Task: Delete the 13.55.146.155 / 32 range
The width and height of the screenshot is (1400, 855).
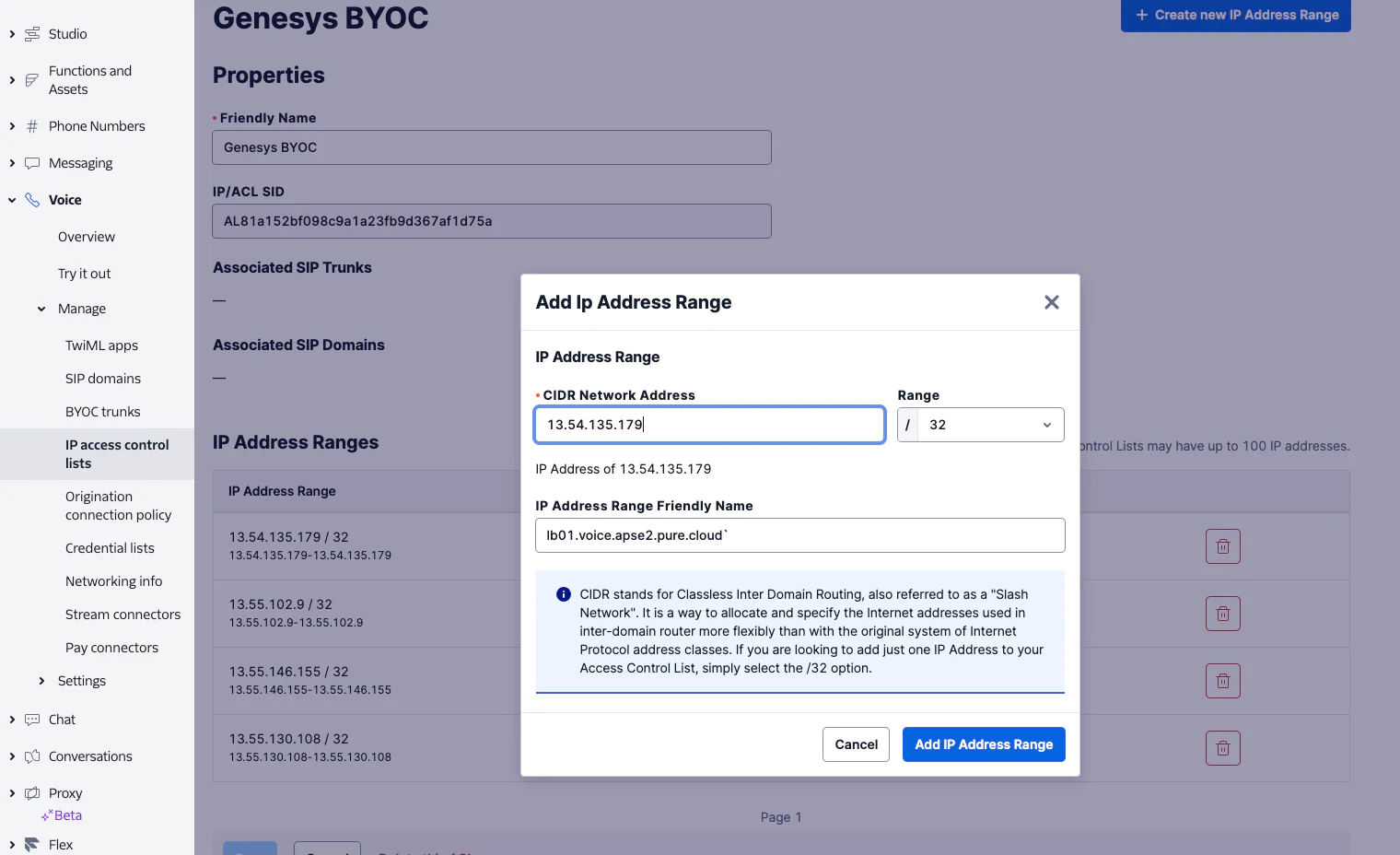Action: click(x=1223, y=681)
